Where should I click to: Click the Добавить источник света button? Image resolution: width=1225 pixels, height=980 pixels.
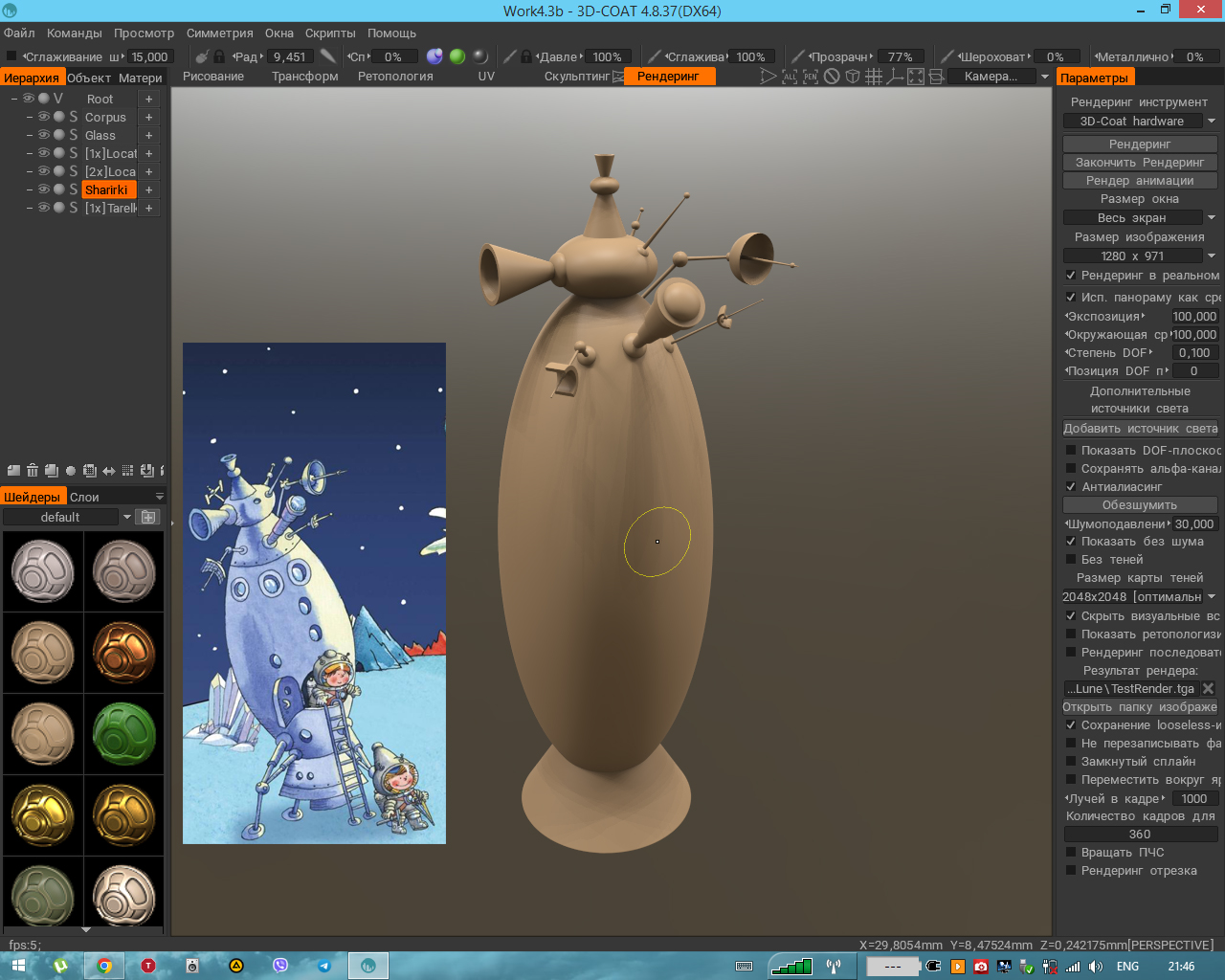[x=1139, y=428]
